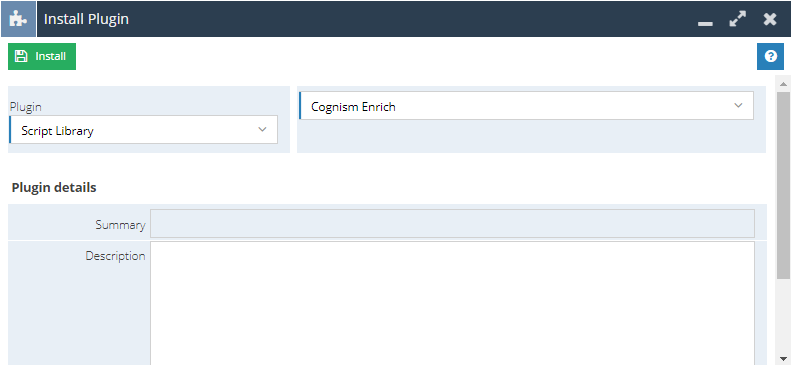Click the puzzle piece plugin icon
The height and width of the screenshot is (365, 792).
(x=18, y=19)
